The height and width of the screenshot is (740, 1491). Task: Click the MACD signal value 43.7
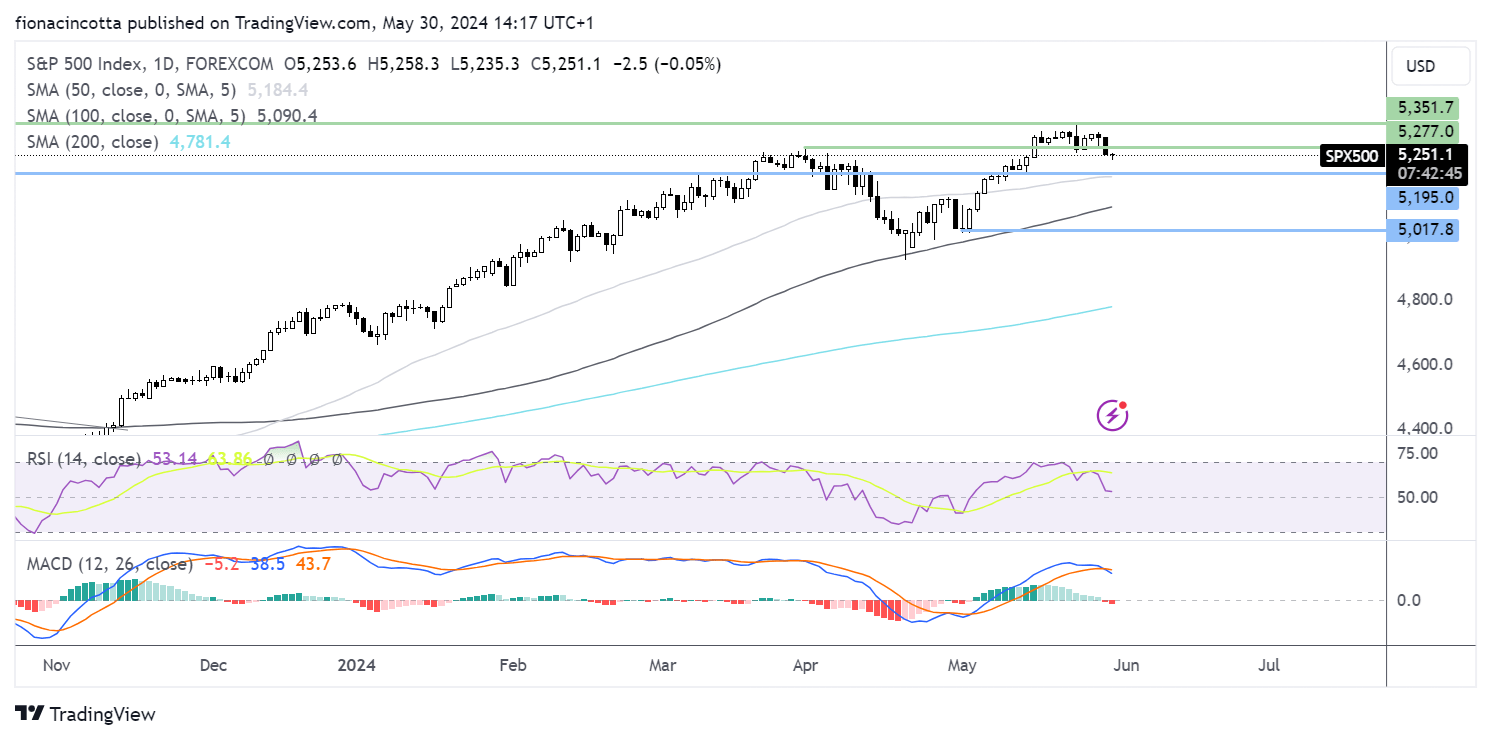point(313,564)
